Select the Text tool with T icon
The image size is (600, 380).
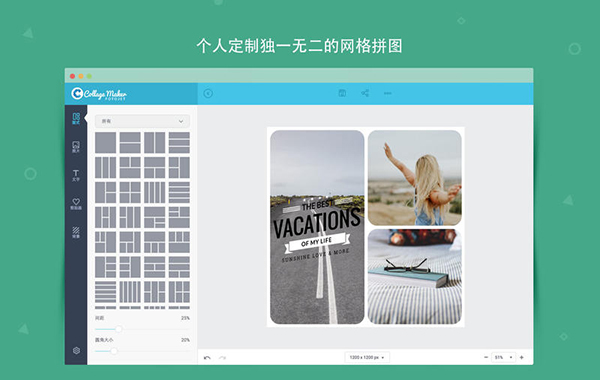(76, 175)
